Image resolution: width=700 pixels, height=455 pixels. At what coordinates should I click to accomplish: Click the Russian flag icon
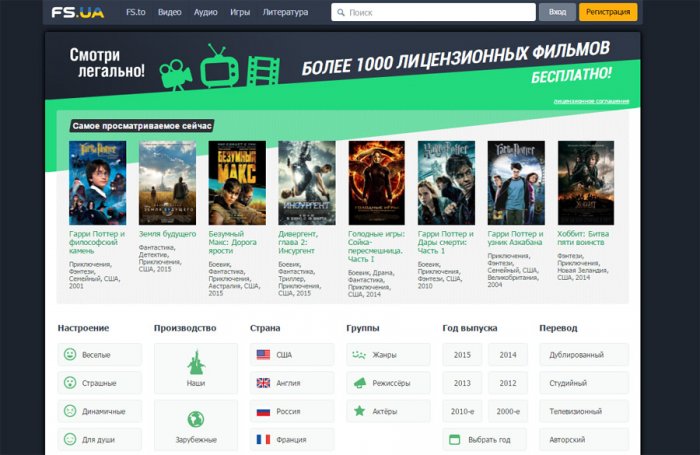coord(263,411)
